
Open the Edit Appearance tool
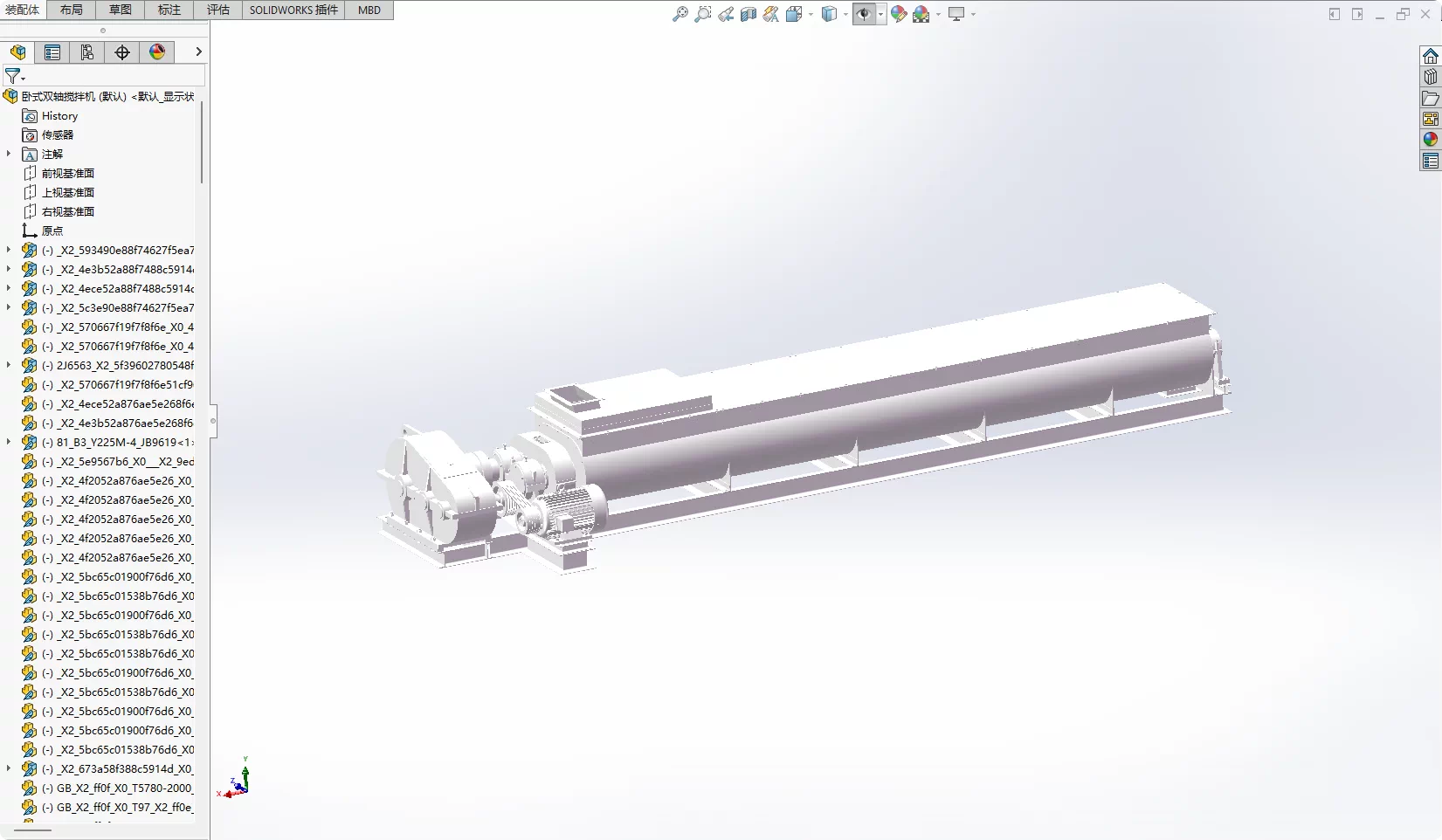tap(899, 14)
